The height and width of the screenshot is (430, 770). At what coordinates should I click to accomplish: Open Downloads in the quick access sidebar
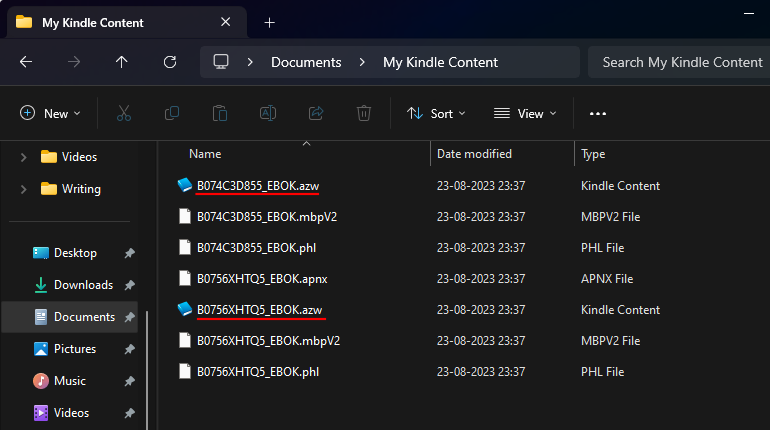pos(83,285)
